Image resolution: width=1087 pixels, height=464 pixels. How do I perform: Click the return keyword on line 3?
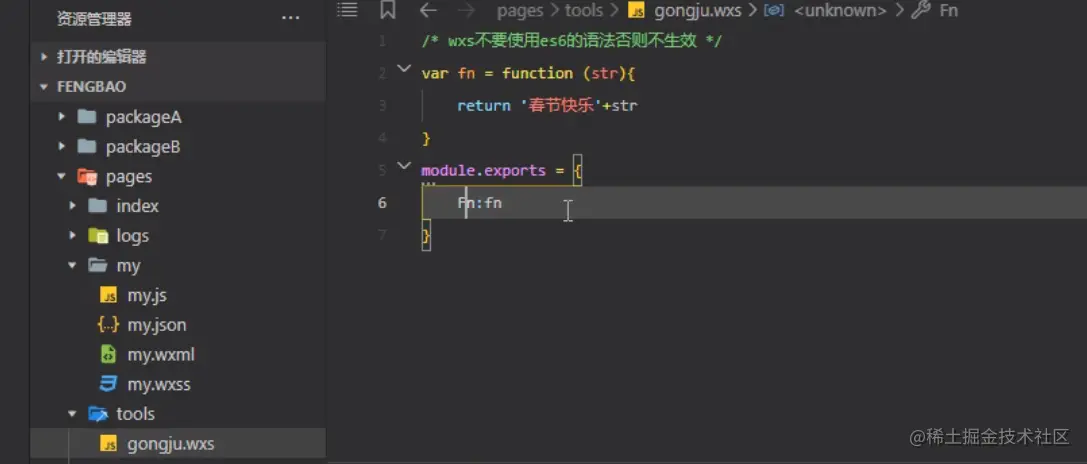coord(484,106)
